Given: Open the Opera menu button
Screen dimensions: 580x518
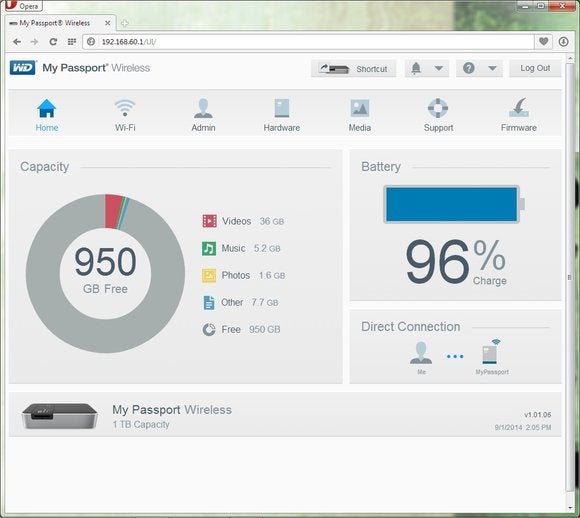Looking at the screenshot, I should 24,6.
